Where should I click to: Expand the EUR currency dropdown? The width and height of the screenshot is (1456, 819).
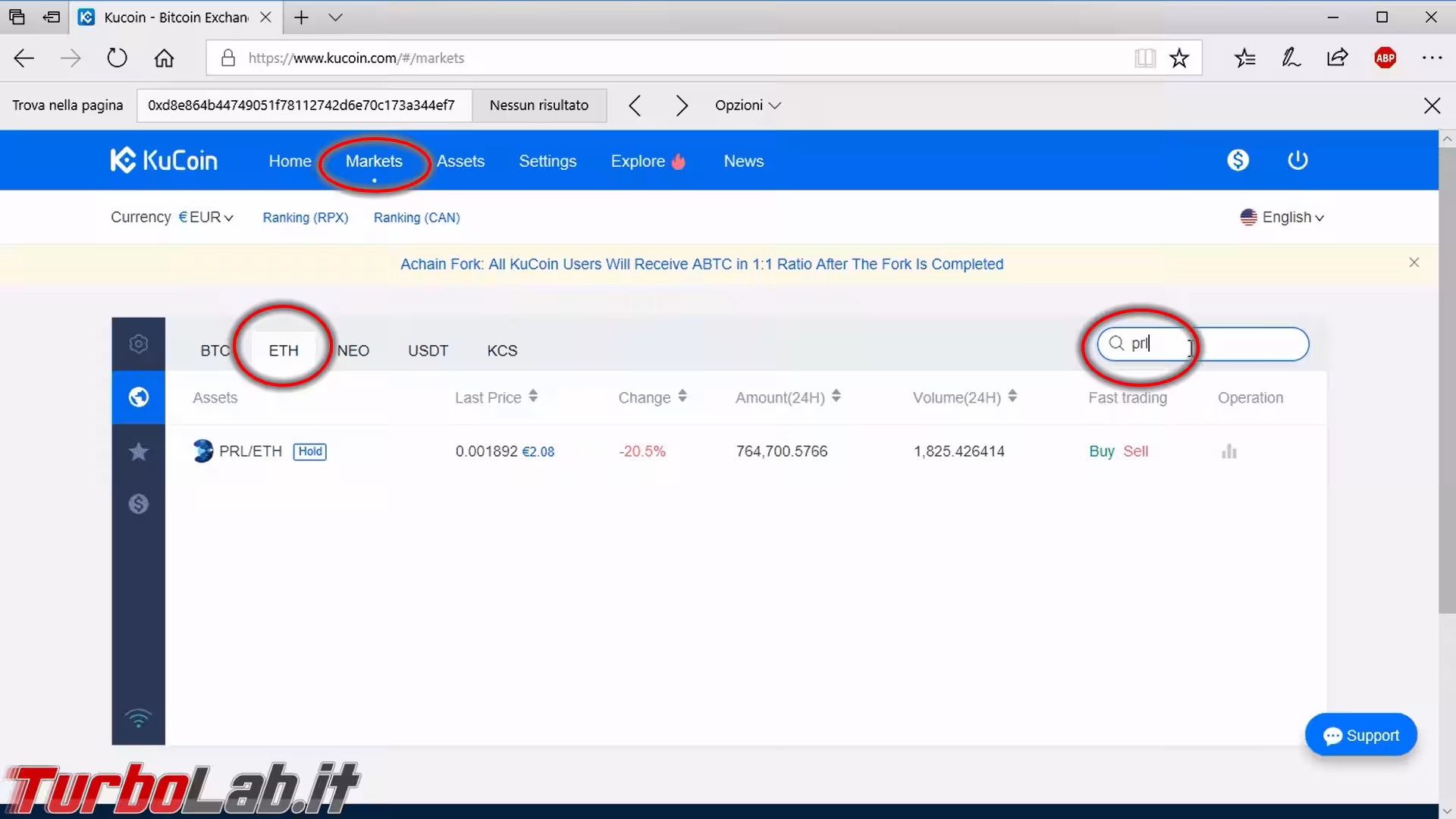(206, 218)
